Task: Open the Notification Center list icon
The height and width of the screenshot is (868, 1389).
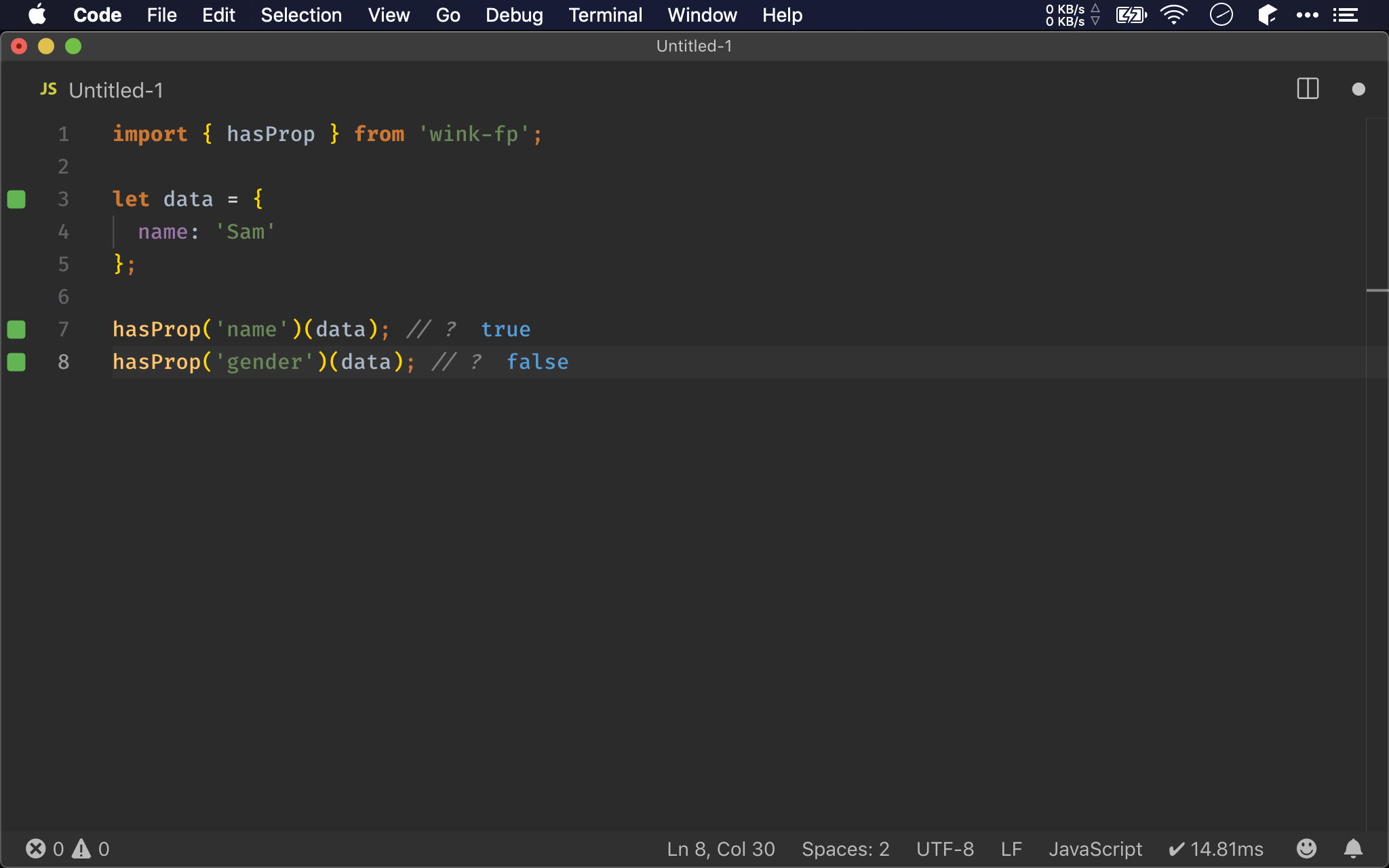Action: tap(1345, 15)
